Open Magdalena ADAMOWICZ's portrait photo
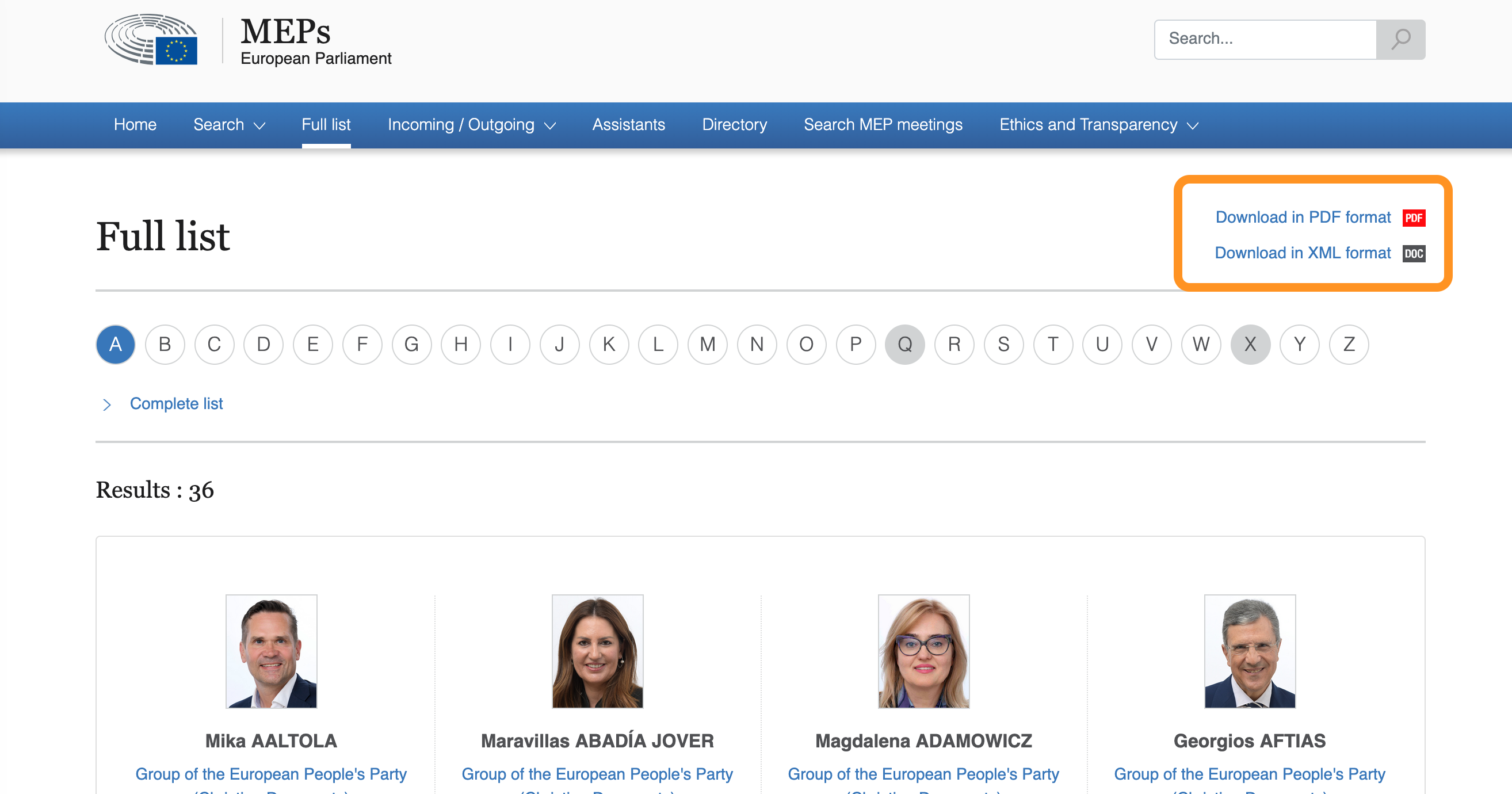The image size is (1512, 794). (924, 651)
